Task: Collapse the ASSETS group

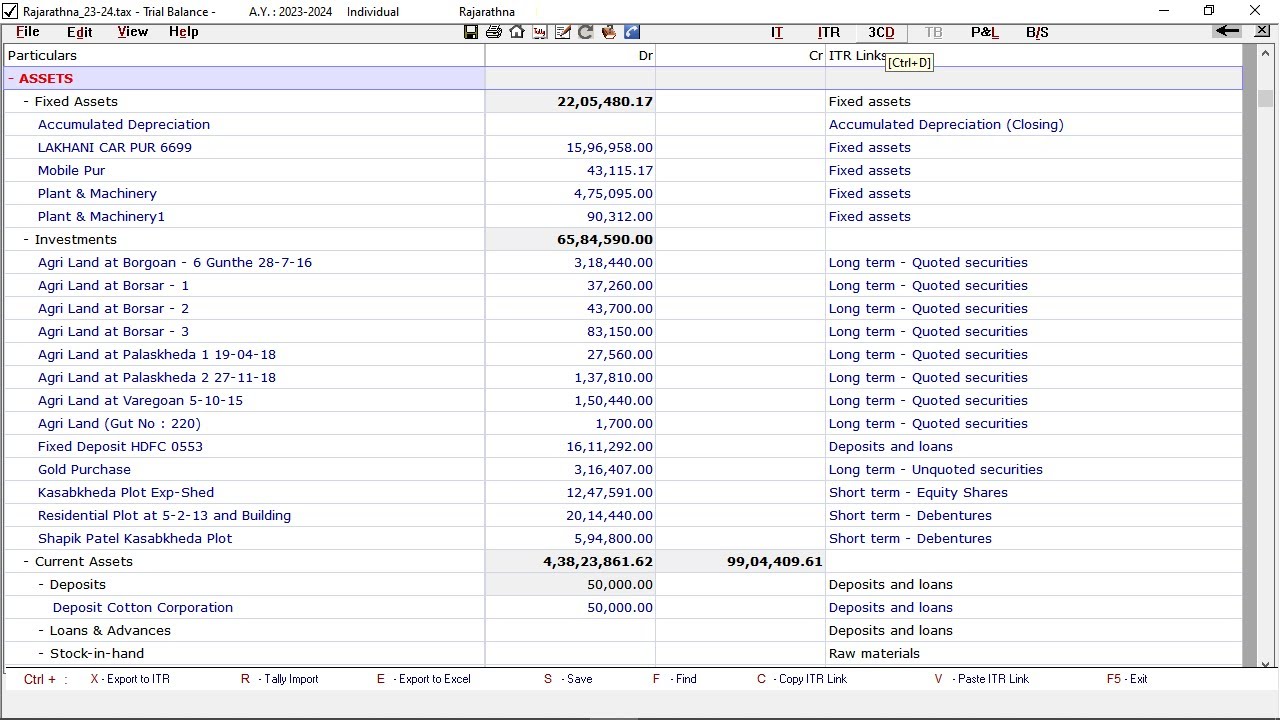Action: click(11, 78)
